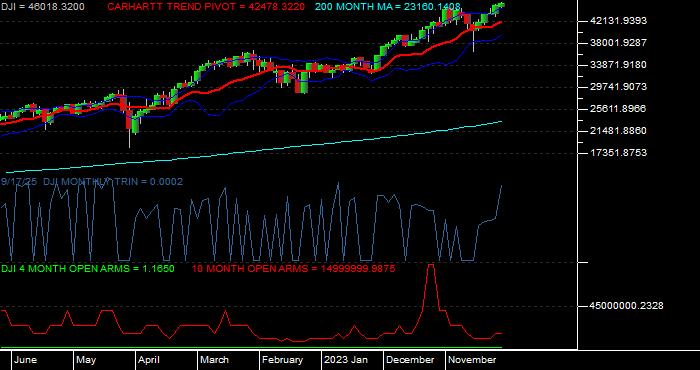Click the 33871.9180 price axis label
Image resolution: width=700 pixels, height=370 pixels.
pyautogui.click(x=618, y=65)
